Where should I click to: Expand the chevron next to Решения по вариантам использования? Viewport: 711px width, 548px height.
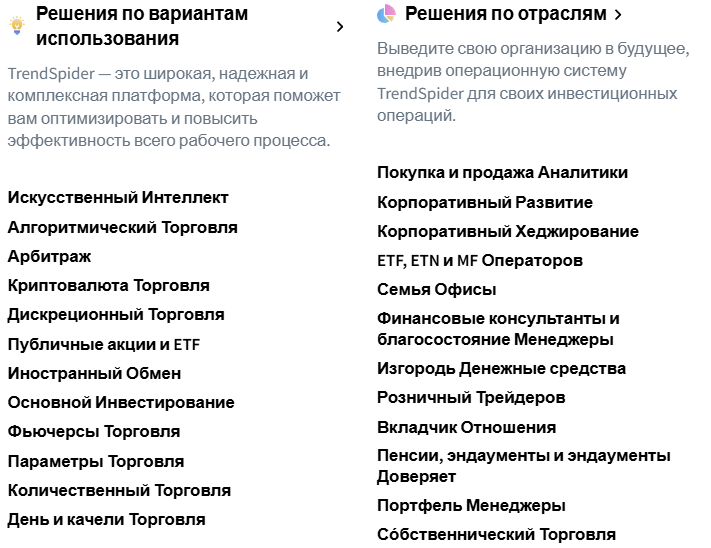pos(340,27)
